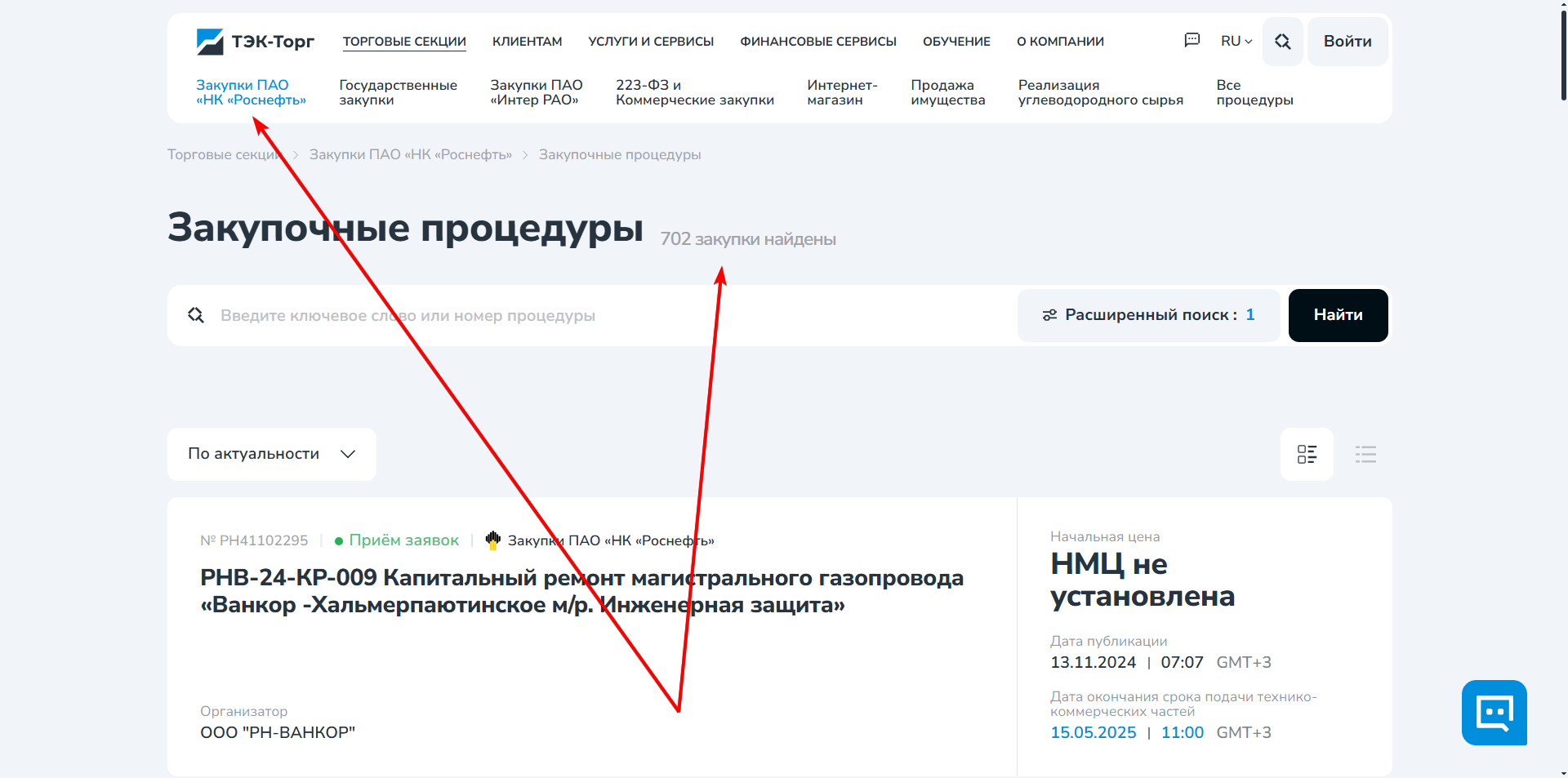The height and width of the screenshot is (778, 1568).
Task: Select Закупки ПАО «Интер РАО» section
Action: (536, 92)
